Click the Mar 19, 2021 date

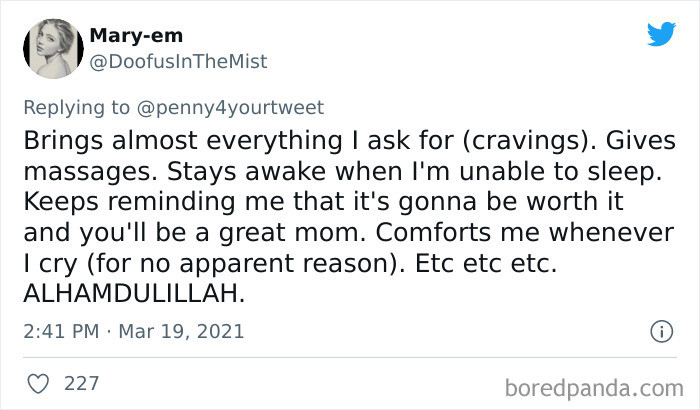click(x=181, y=331)
